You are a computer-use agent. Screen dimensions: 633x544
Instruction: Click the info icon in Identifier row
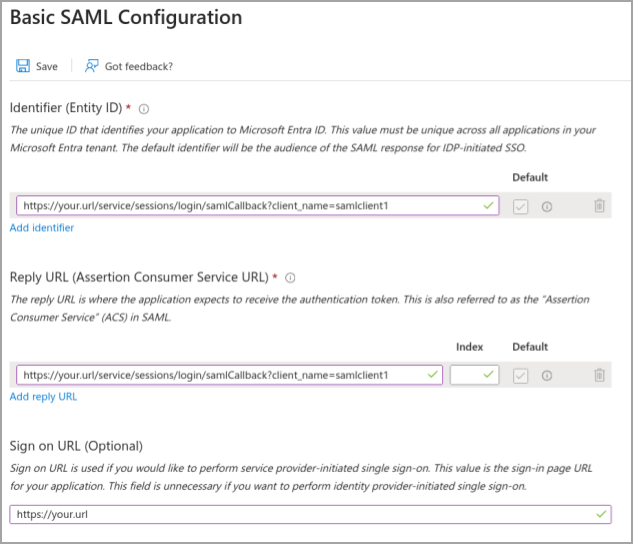point(547,206)
